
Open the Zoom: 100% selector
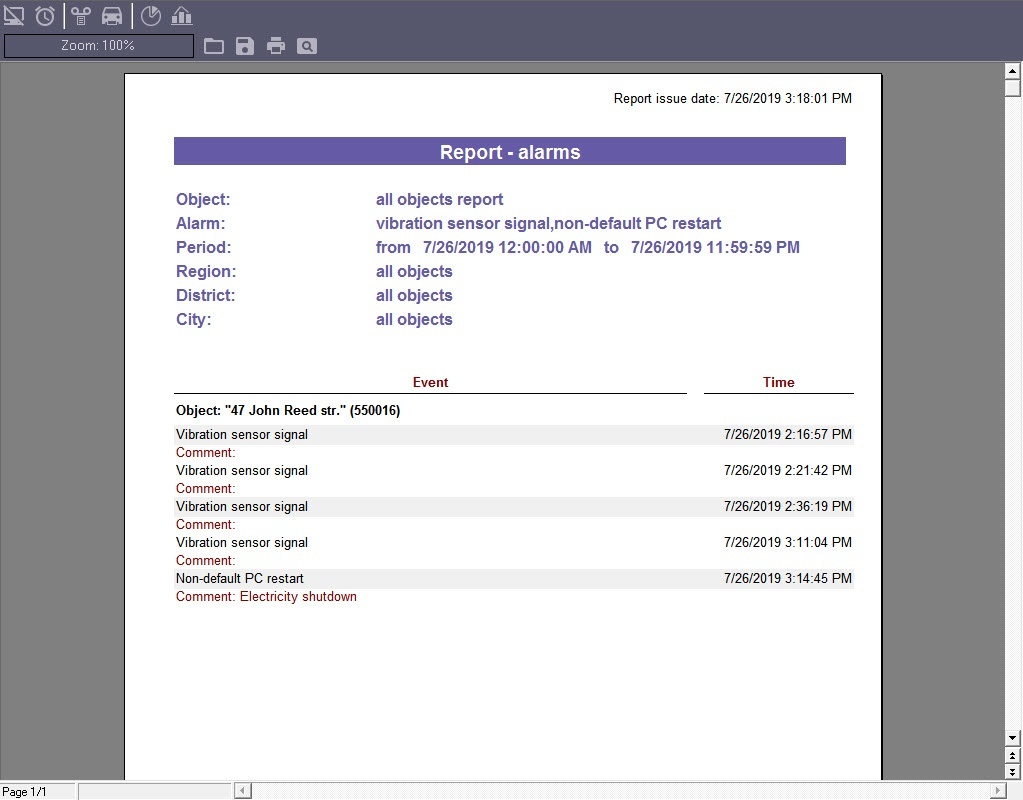(x=98, y=46)
